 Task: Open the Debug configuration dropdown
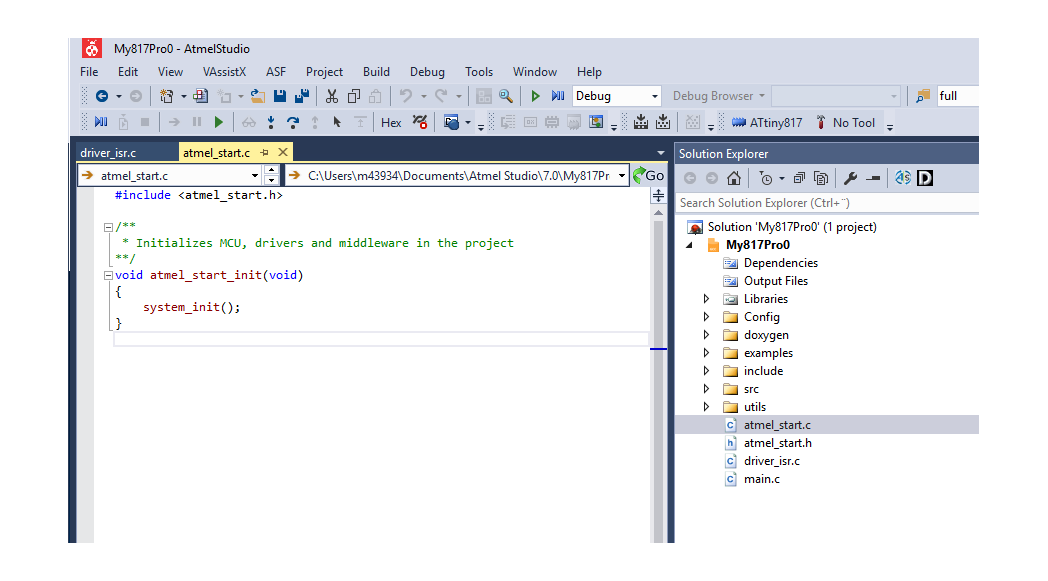click(x=655, y=96)
